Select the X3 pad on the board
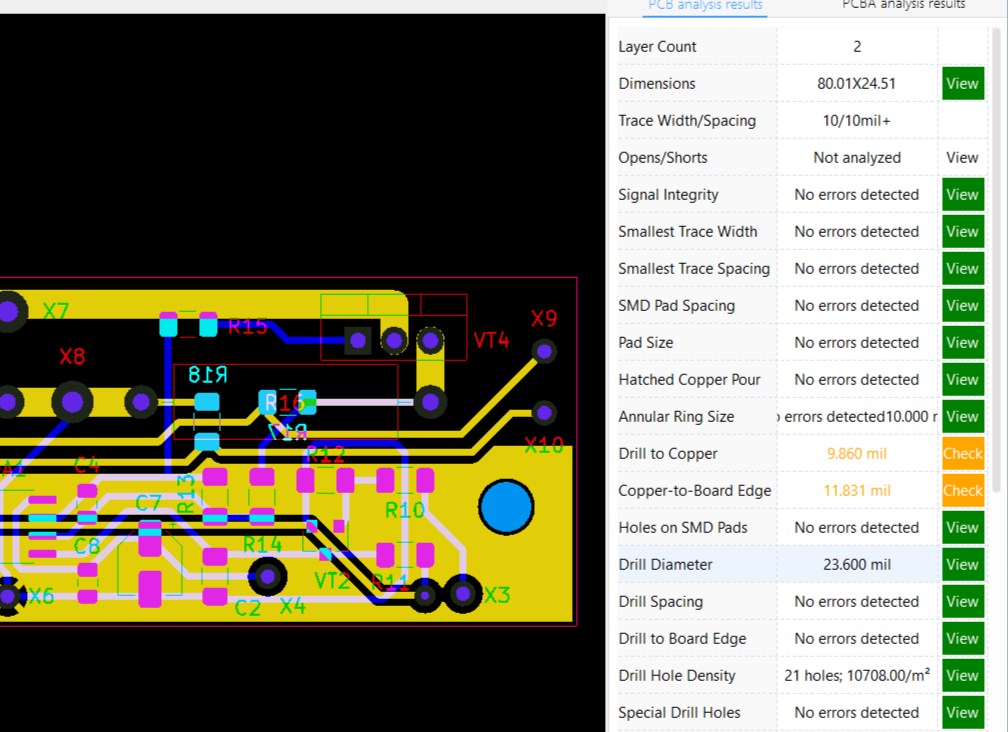 pos(462,594)
